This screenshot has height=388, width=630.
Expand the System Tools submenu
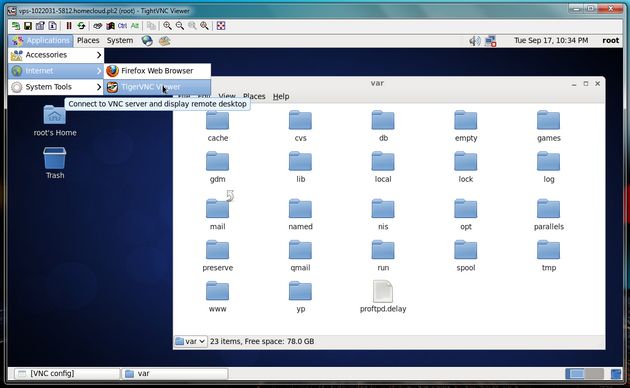56,87
